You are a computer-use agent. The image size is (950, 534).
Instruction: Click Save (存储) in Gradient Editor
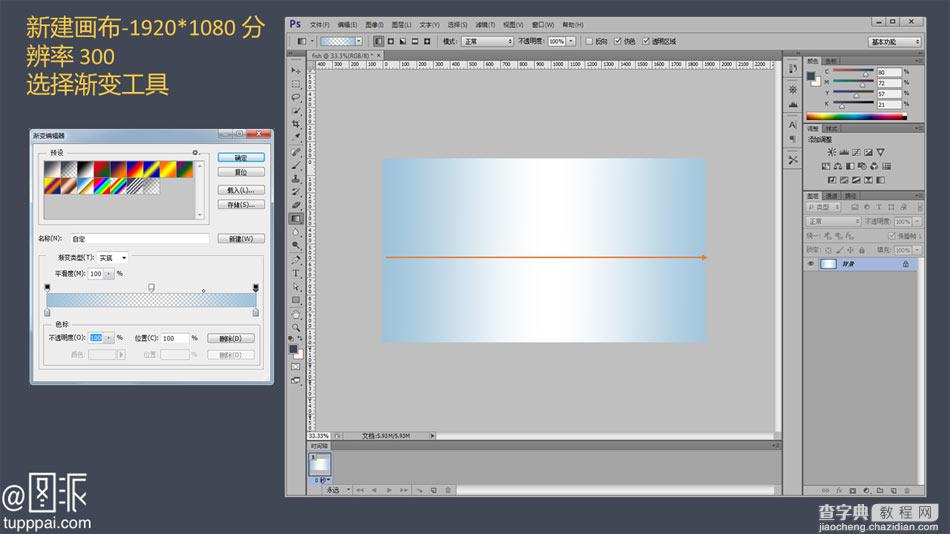point(241,204)
